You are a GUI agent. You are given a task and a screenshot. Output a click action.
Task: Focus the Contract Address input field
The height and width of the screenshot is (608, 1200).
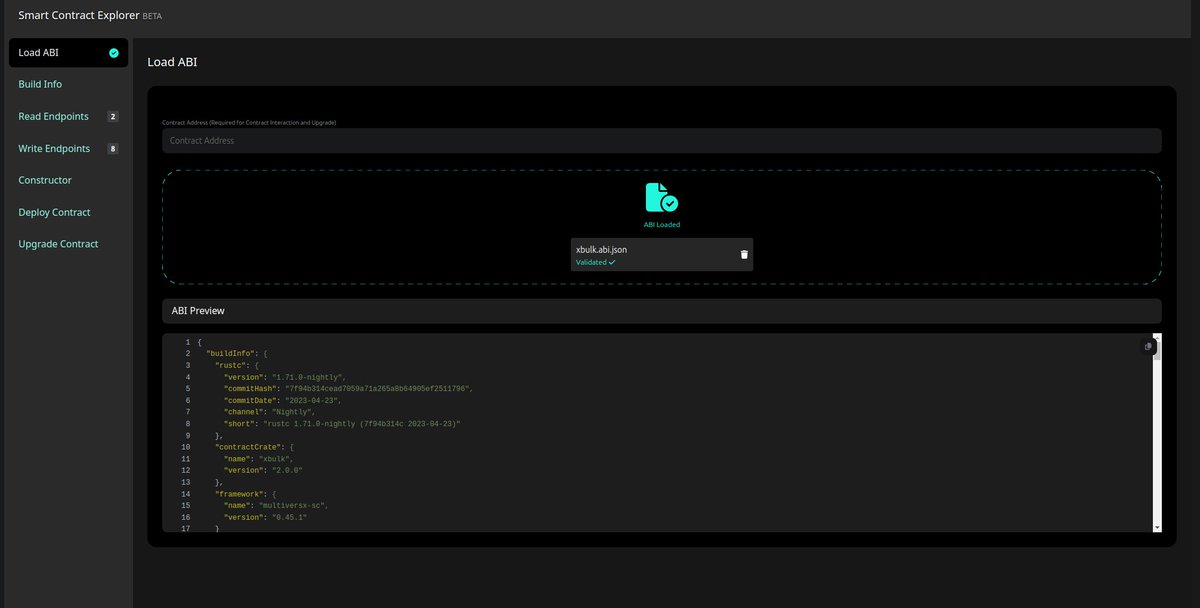tap(661, 141)
